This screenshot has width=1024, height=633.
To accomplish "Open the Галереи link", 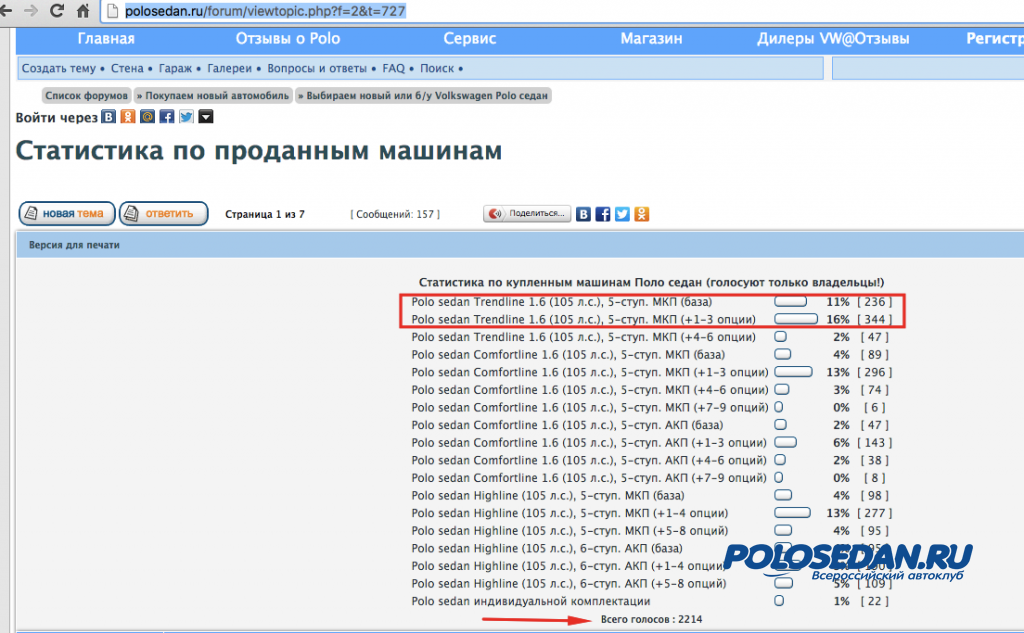I will pyautogui.click(x=229, y=68).
